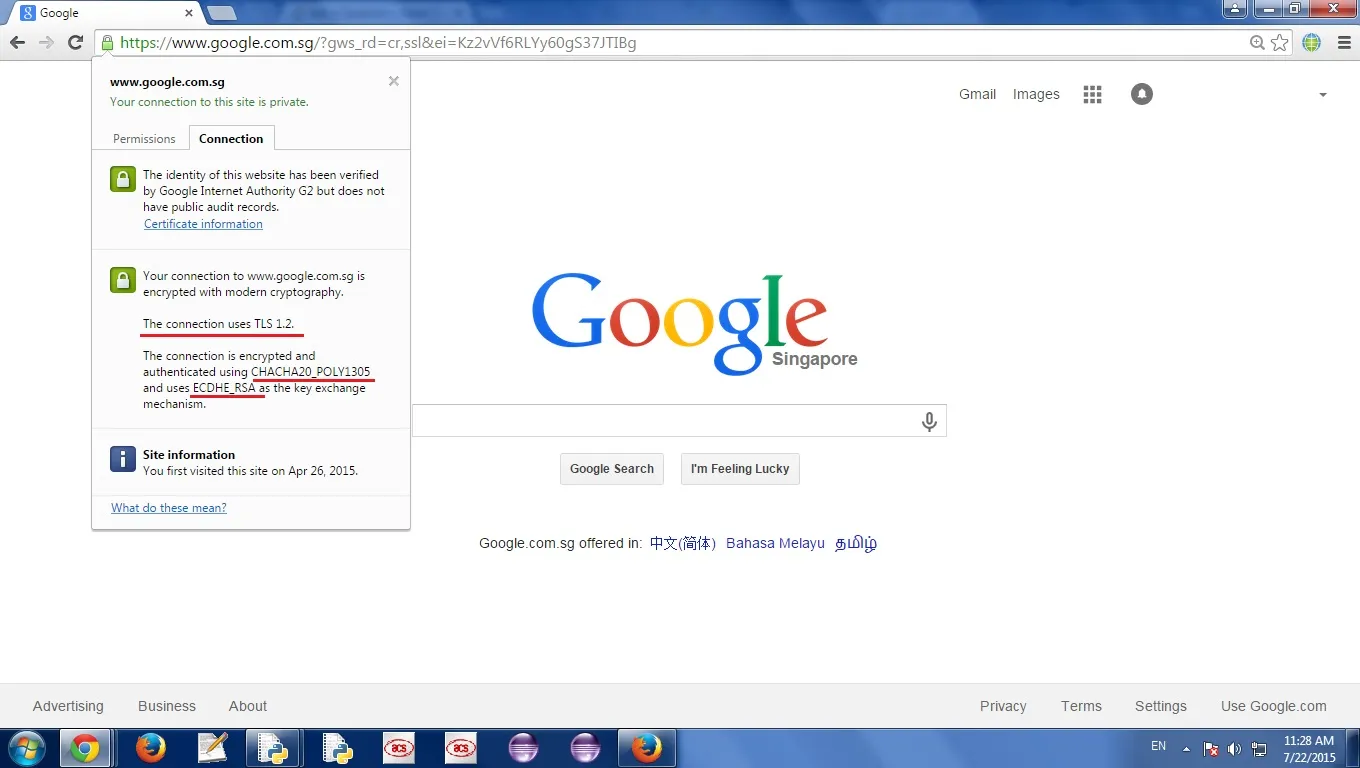Click the address bar URL
The image size is (1360, 768).
pyautogui.click(x=378, y=43)
